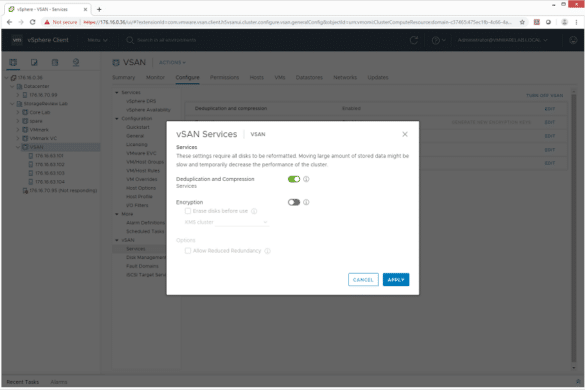Collapse the Configuration section
585x390 pixels.
coord(117,119)
